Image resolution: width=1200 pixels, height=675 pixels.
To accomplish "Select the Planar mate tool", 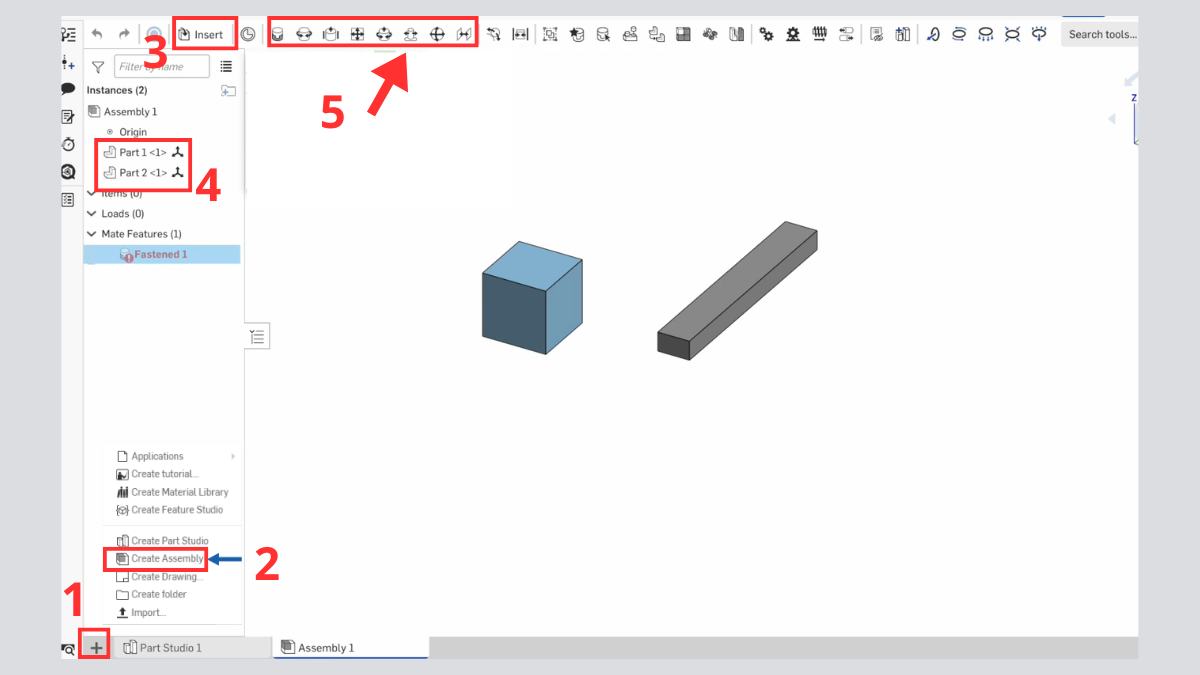I will [x=357, y=34].
